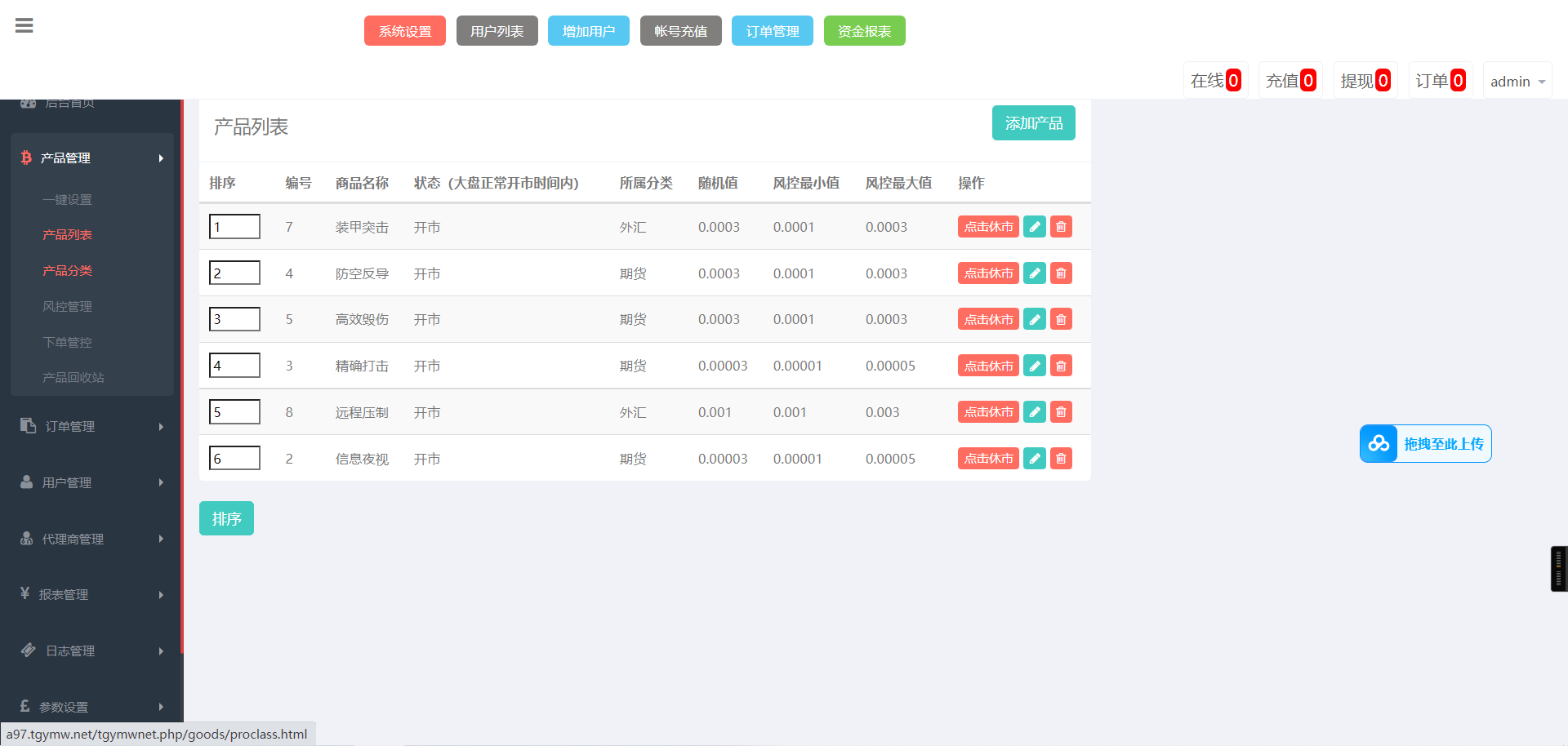Click the cloud upload icon widget
This screenshot has height=746, width=1568.
point(1379,444)
